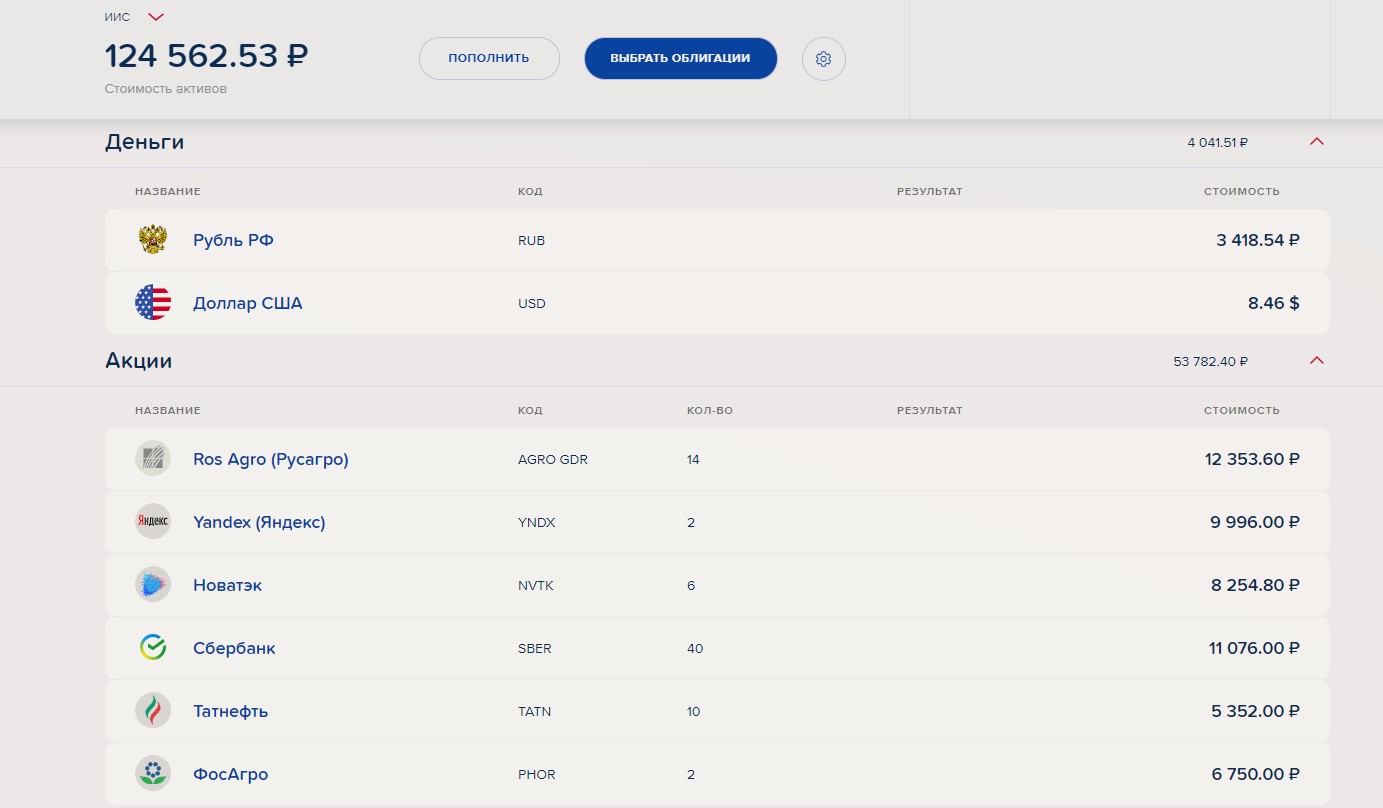Click Novatek value 8 254.80 ₽

coord(1256,585)
